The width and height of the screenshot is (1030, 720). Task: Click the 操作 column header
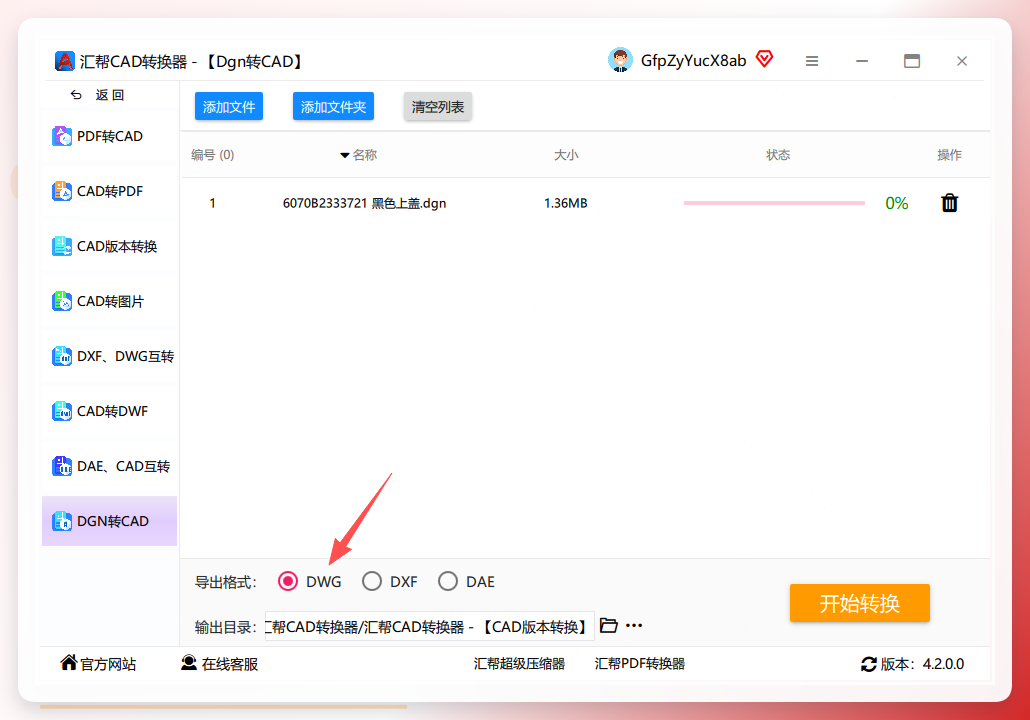click(x=949, y=155)
